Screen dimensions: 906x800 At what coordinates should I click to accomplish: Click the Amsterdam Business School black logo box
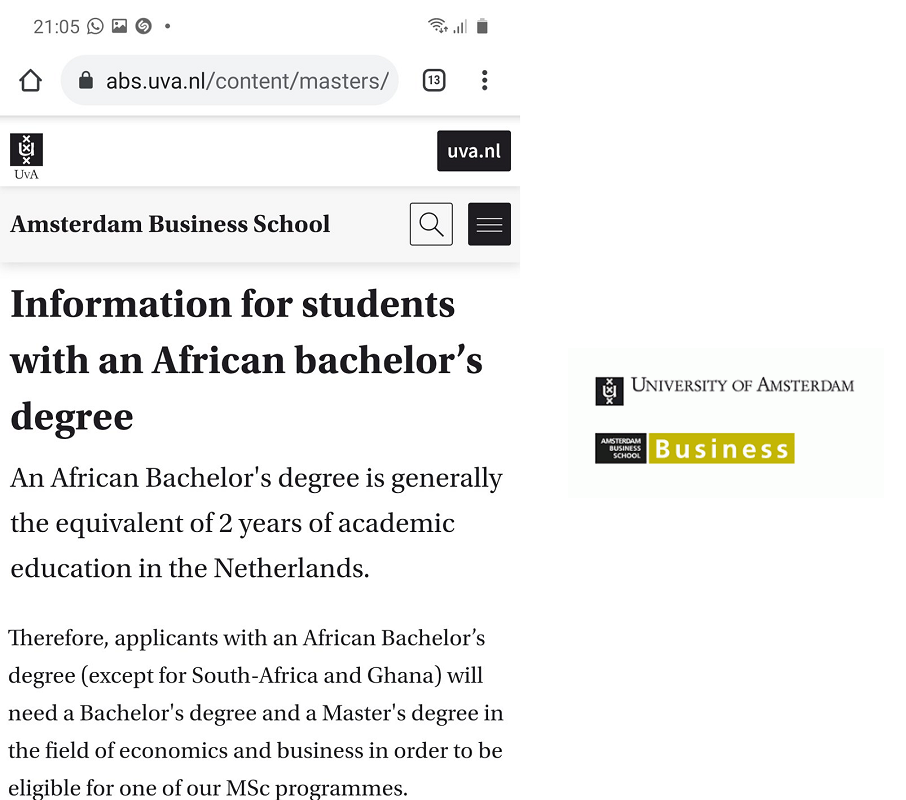click(621, 448)
